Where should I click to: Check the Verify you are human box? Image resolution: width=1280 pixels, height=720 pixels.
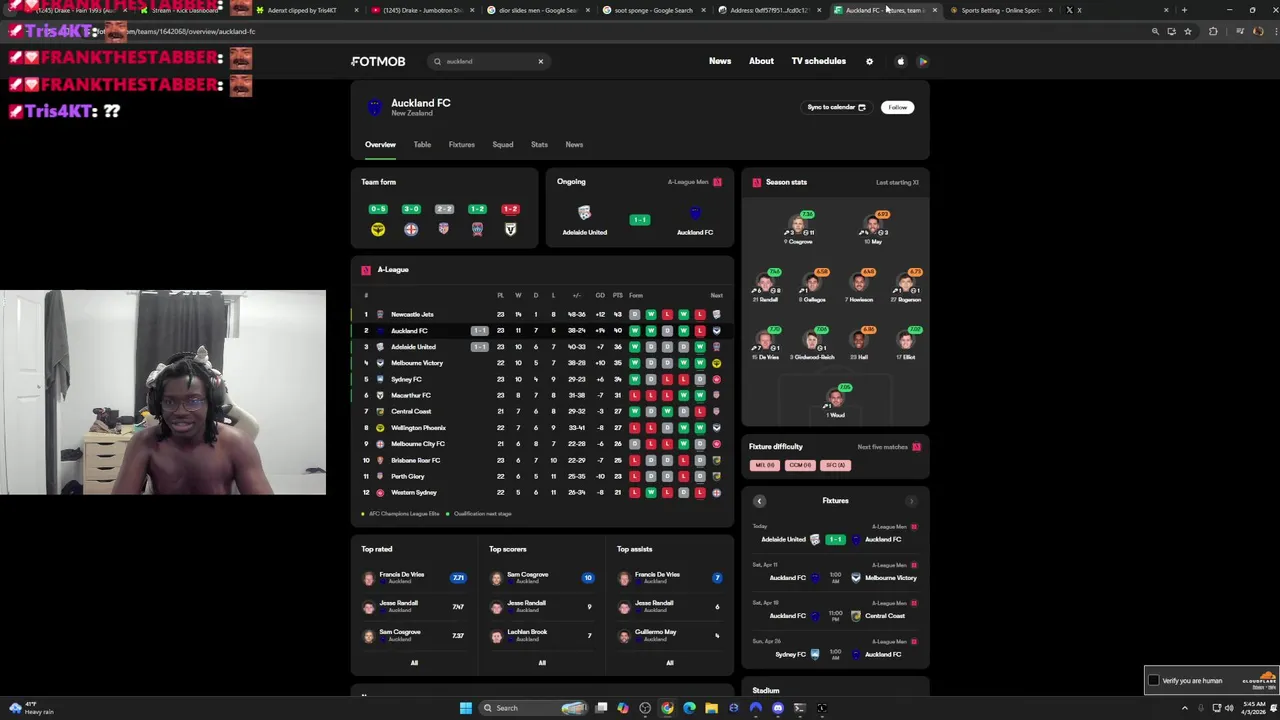tap(1154, 681)
